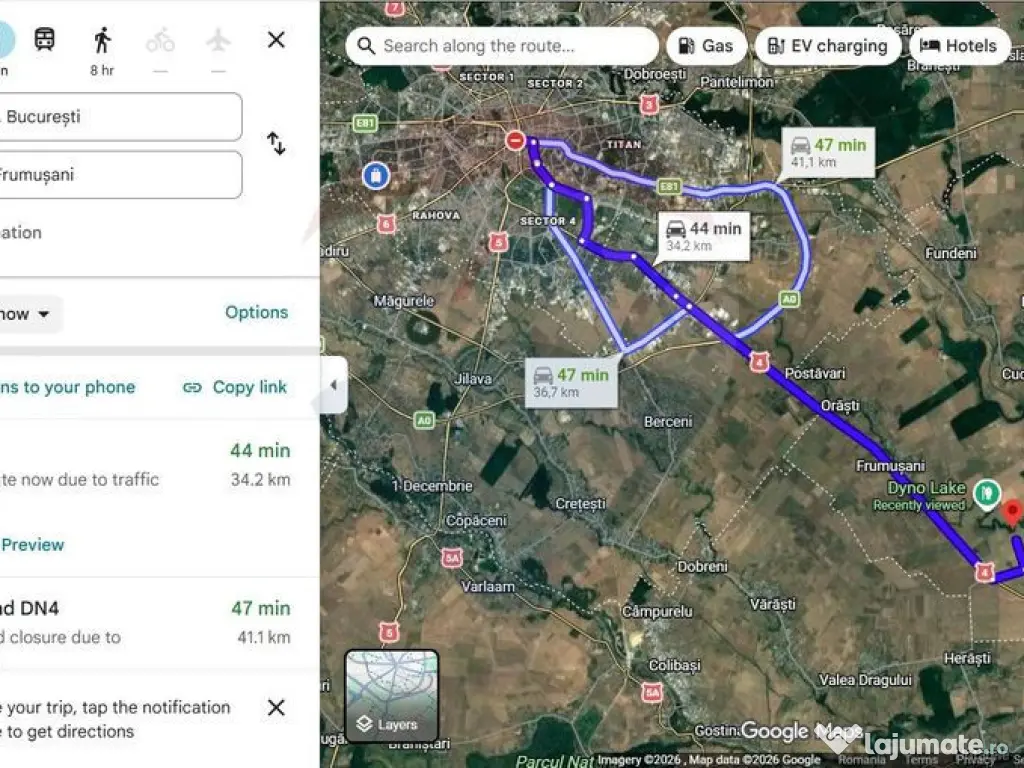Dismiss the phone notification banner
The height and width of the screenshot is (768, 1024).
pos(276,708)
